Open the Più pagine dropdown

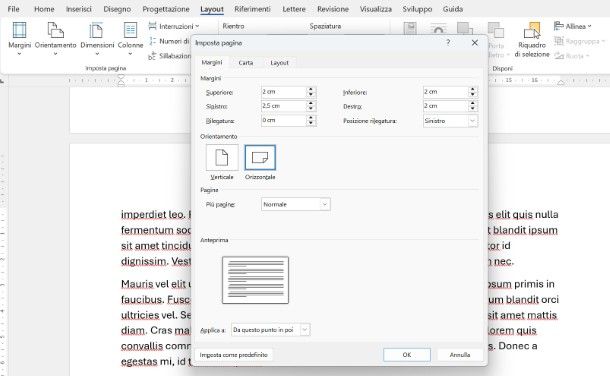[296, 204]
